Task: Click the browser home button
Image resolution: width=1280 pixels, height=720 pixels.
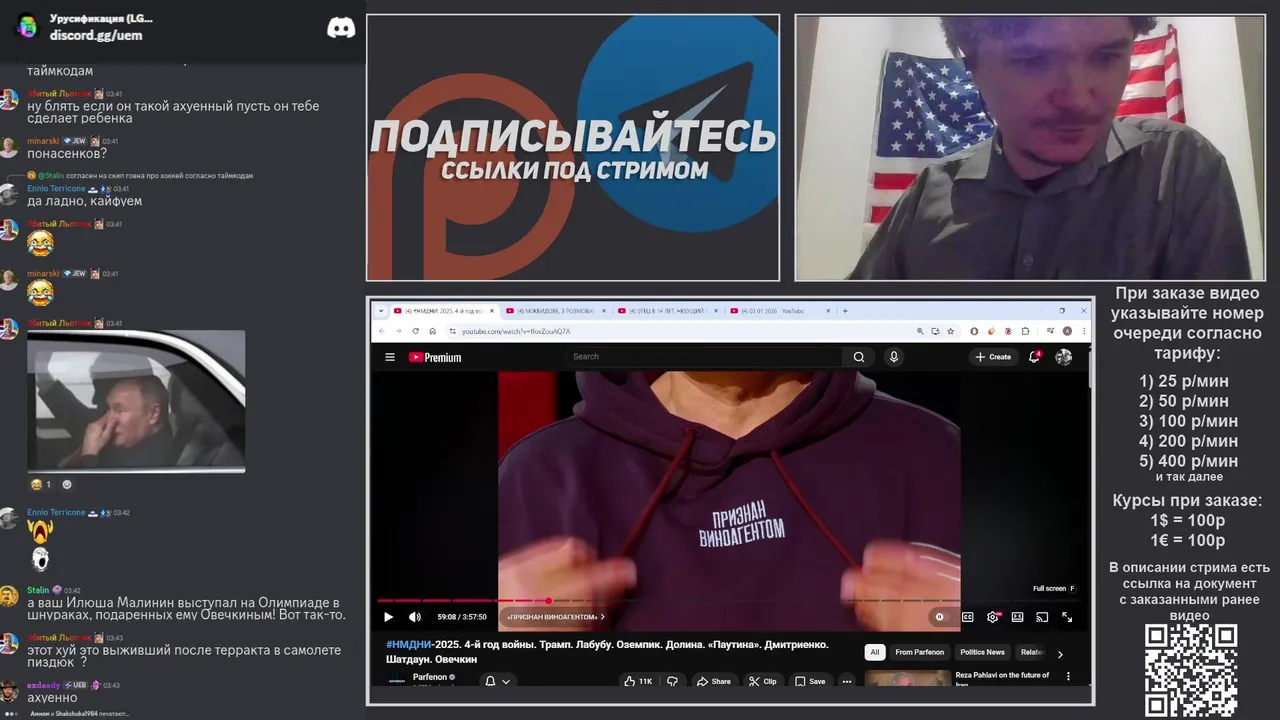Action: pyautogui.click(x=432, y=331)
